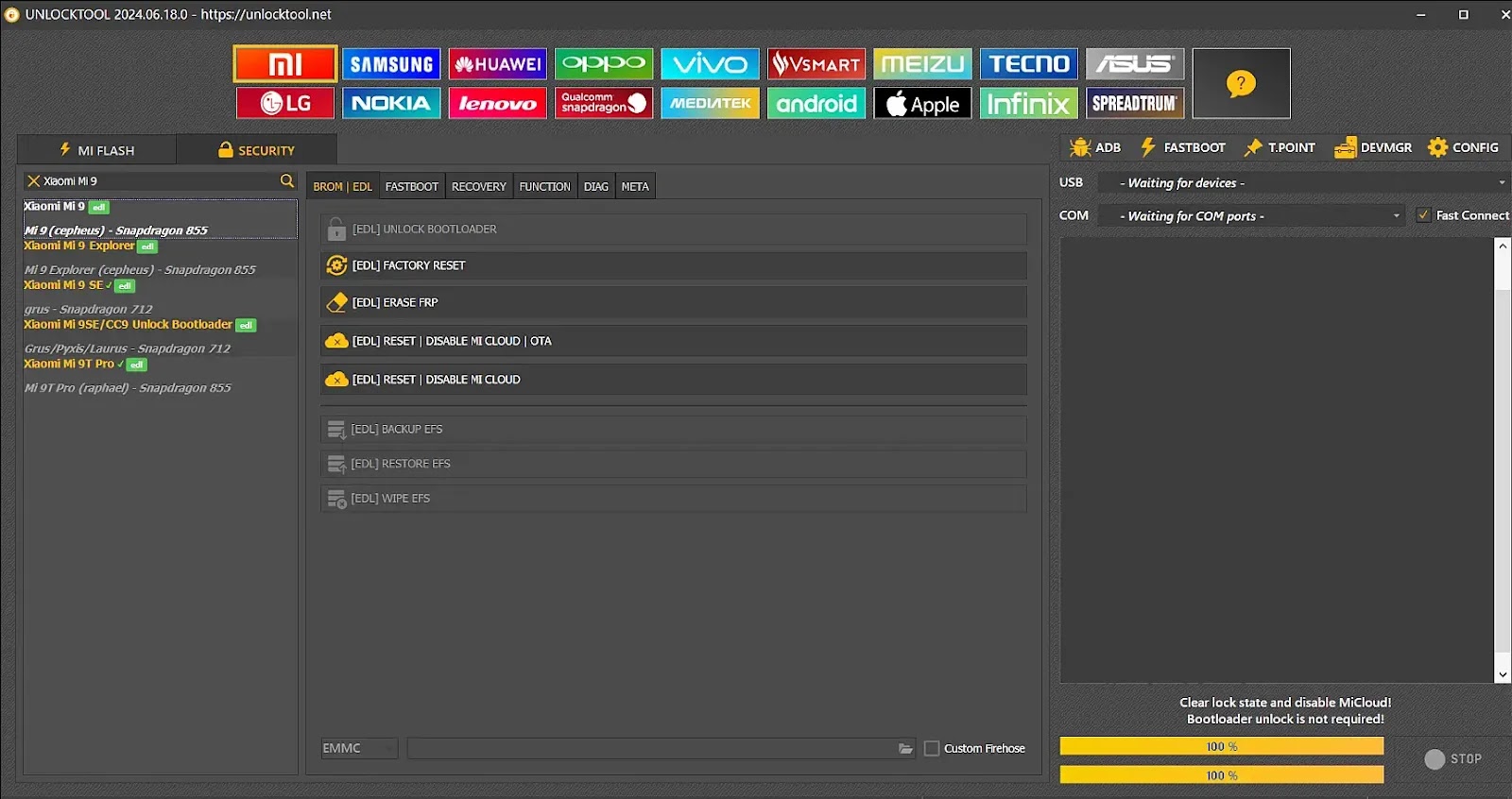
Task: Select the FASTBOOT mode tab
Action: (412, 186)
